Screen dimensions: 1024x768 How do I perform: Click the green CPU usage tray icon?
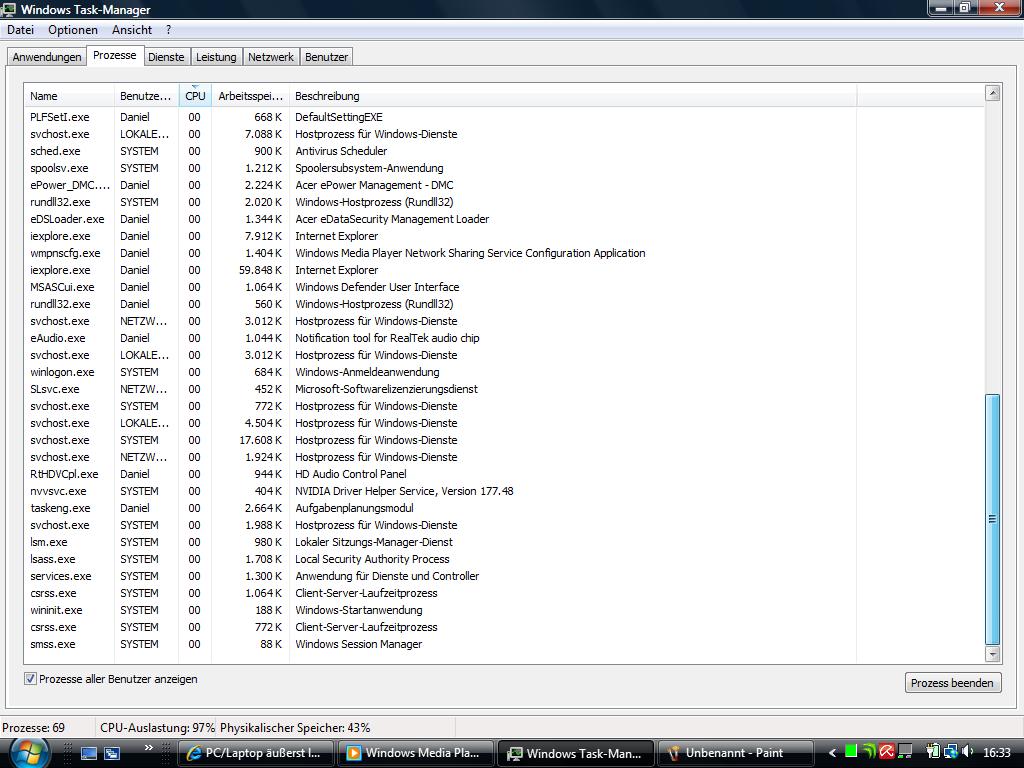click(x=851, y=752)
